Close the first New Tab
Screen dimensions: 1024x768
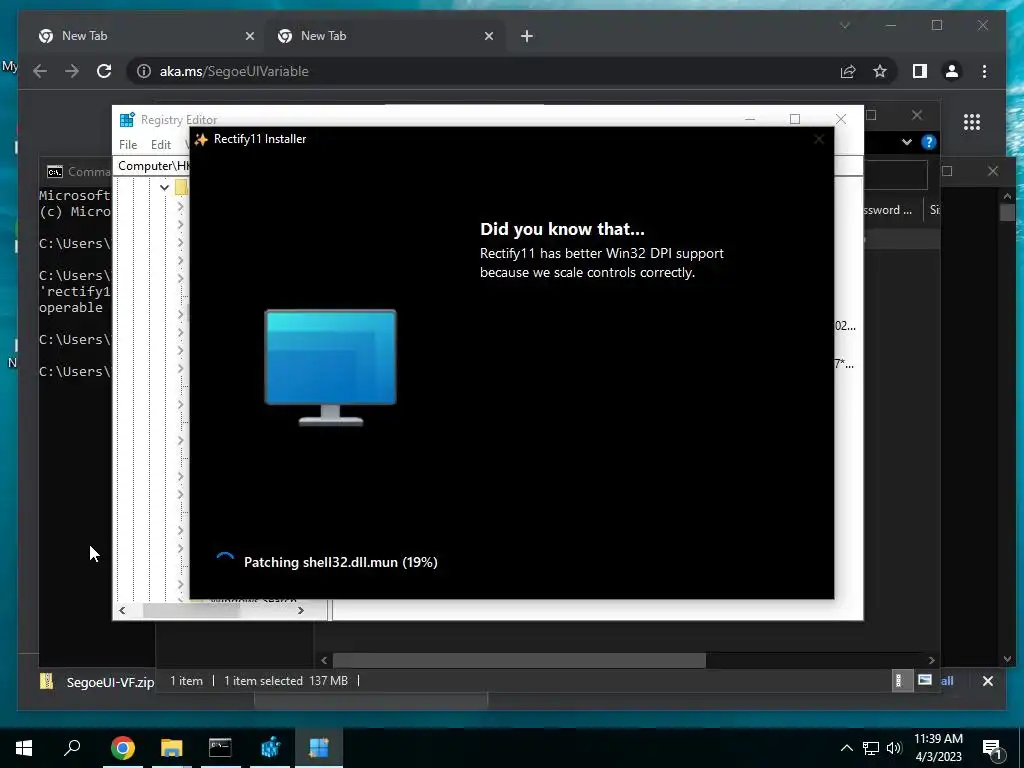point(249,36)
